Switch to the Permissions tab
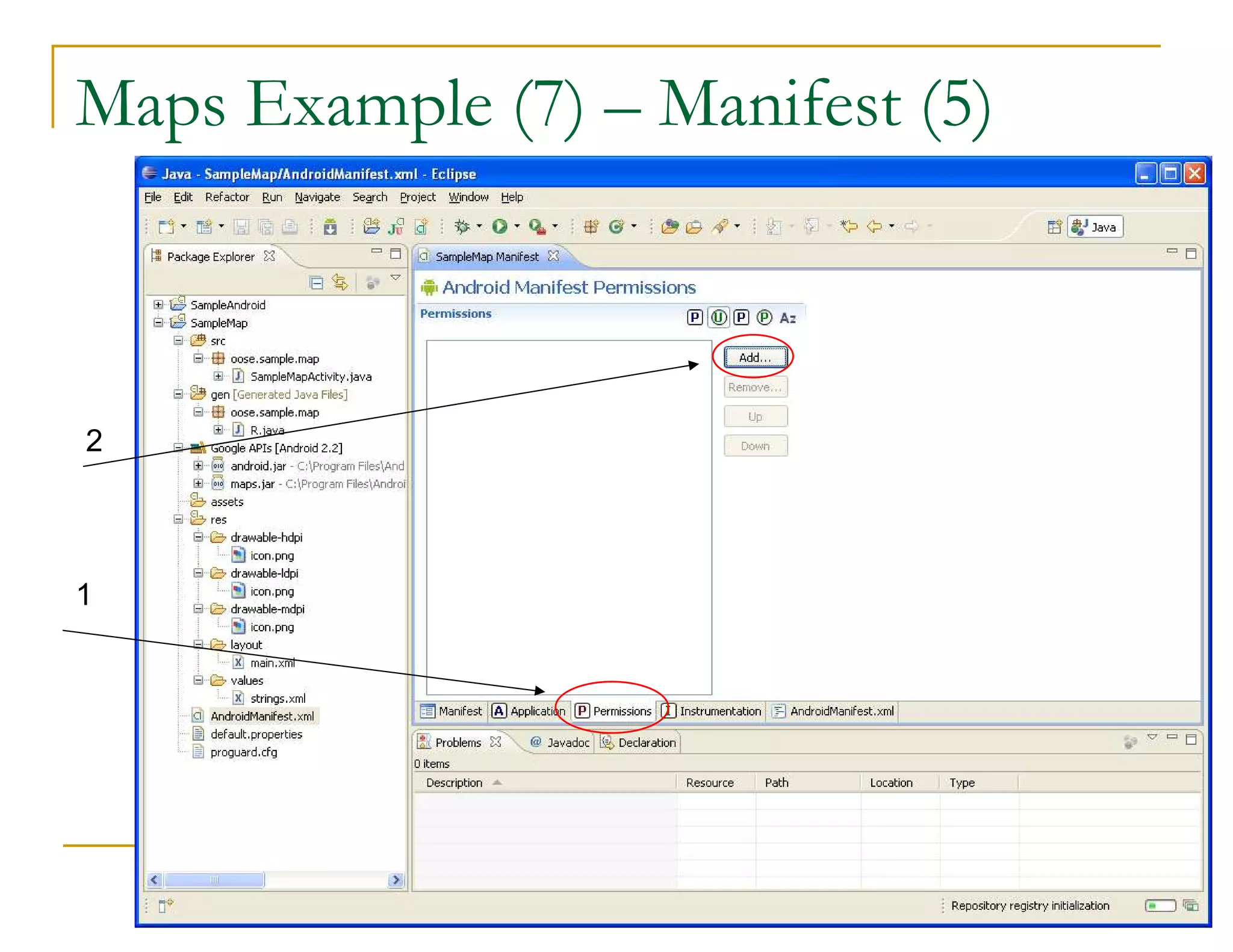 click(x=613, y=711)
